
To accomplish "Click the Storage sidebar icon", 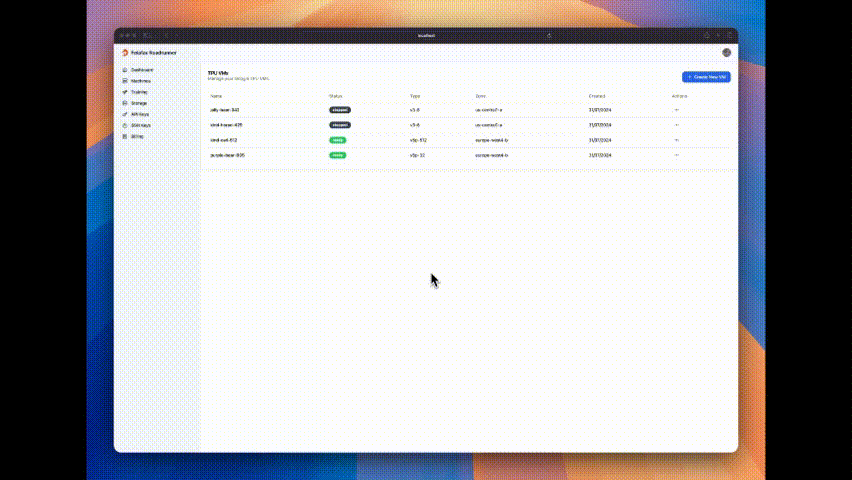I will 124,103.
